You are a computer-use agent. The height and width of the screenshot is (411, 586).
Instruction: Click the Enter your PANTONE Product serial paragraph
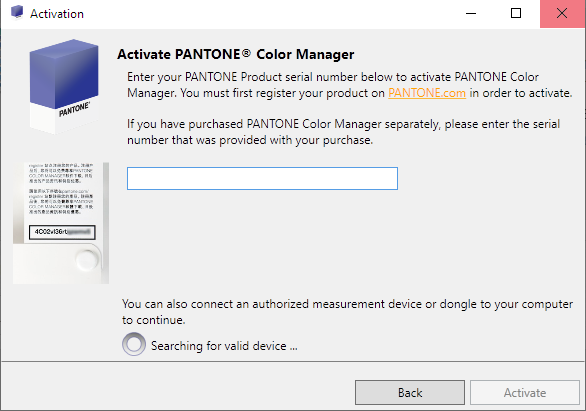coord(349,85)
